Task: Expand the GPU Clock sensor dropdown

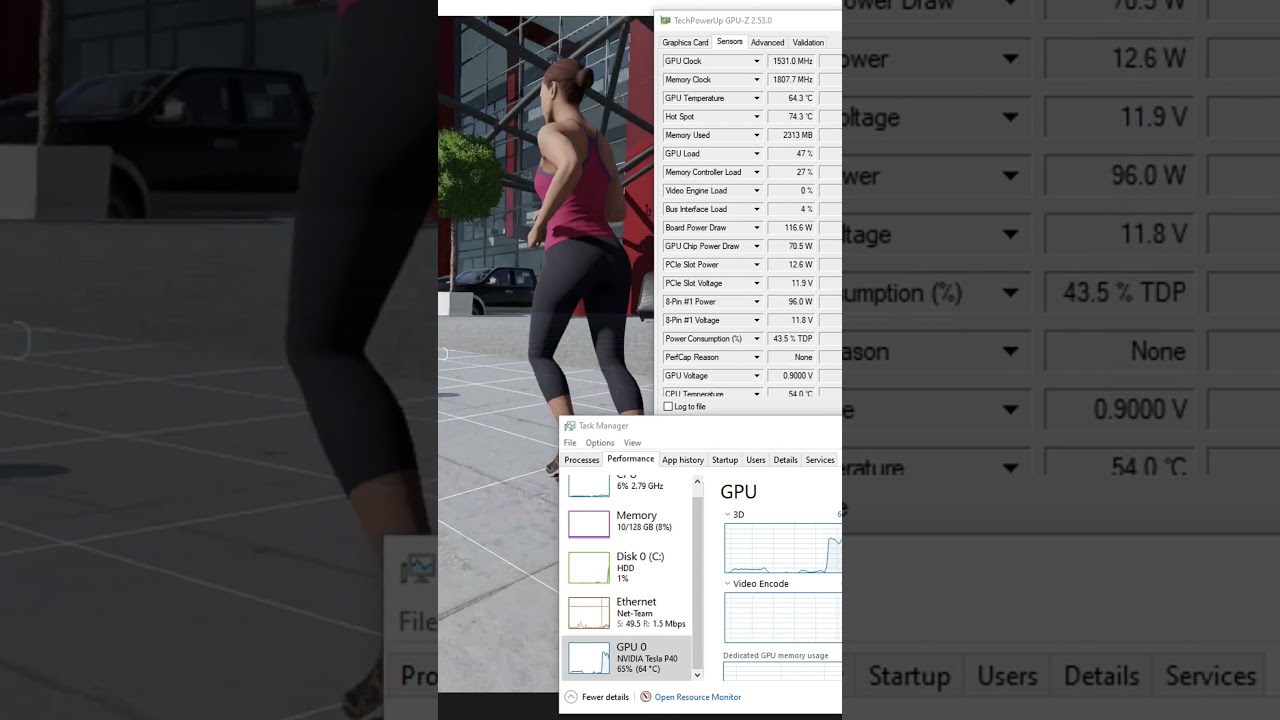Action: [x=757, y=61]
